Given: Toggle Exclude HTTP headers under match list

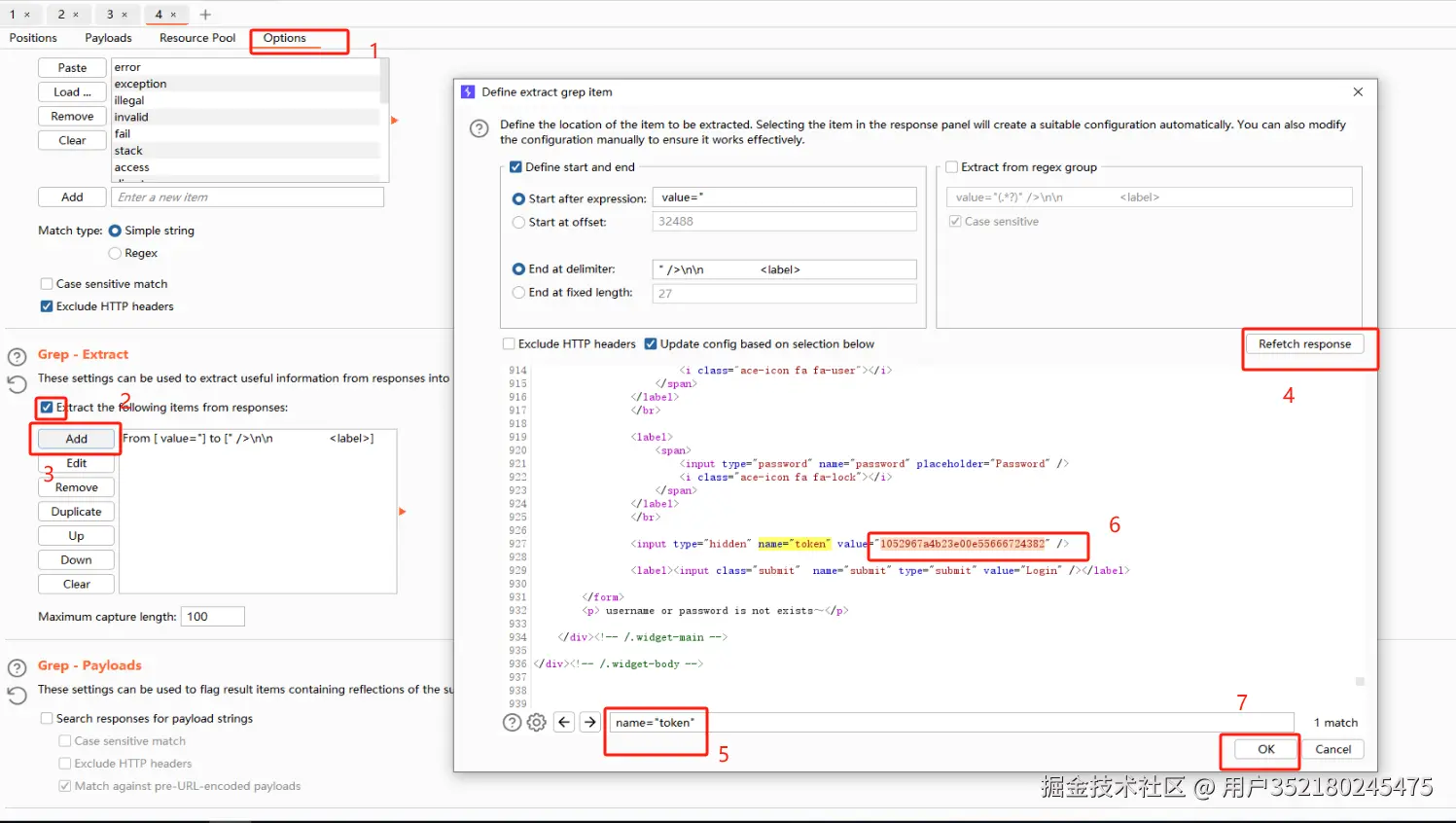Looking at the screenshot, I should (47, 306).
